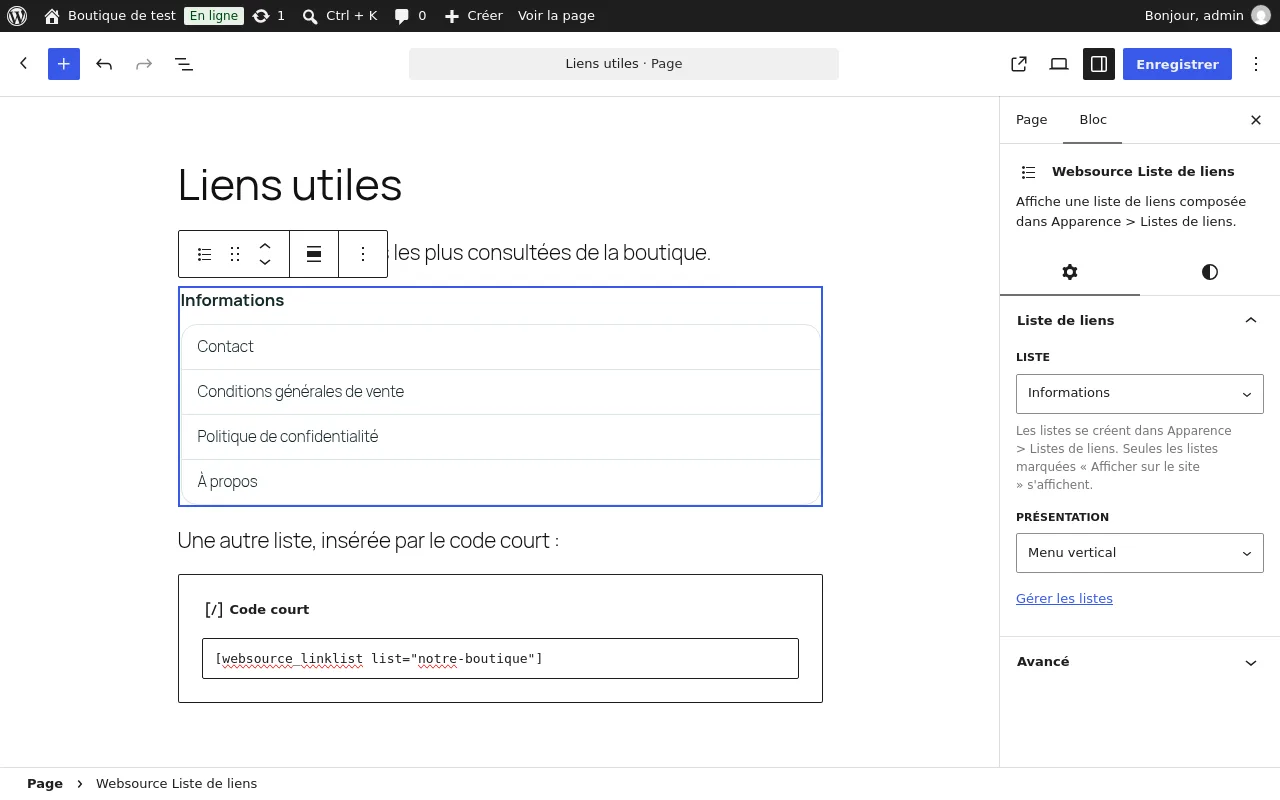Open the Ctrl + K search command

[x=340, y=16]
